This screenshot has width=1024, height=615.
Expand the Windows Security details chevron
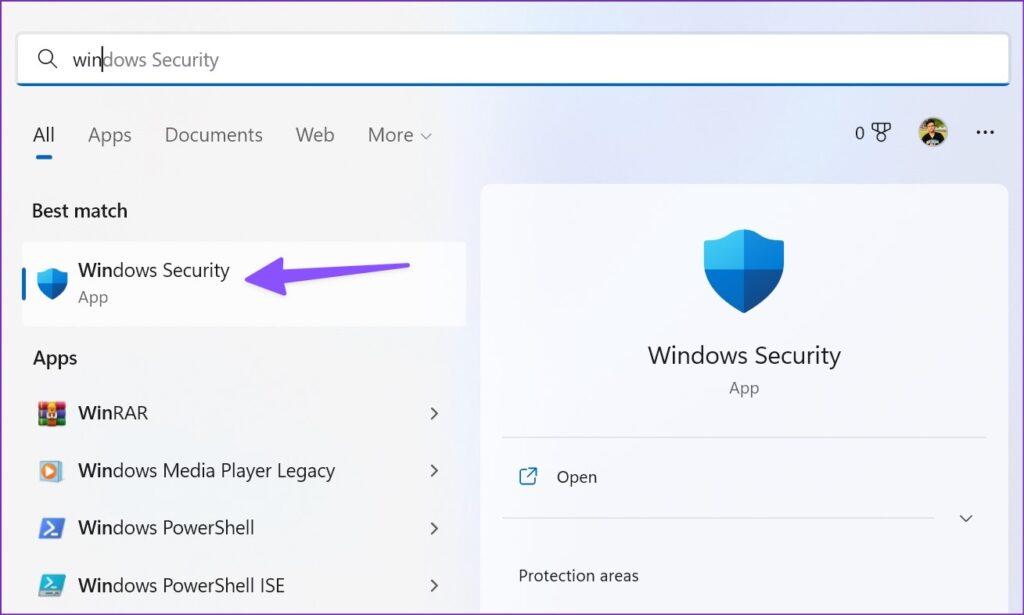tap(965, 519)
